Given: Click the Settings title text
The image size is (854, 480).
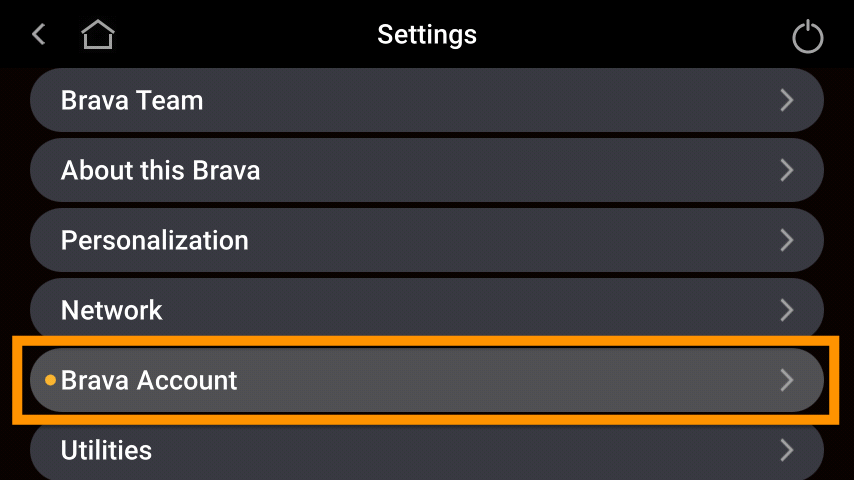Looking at the screenshot, I should pos(427,35).
